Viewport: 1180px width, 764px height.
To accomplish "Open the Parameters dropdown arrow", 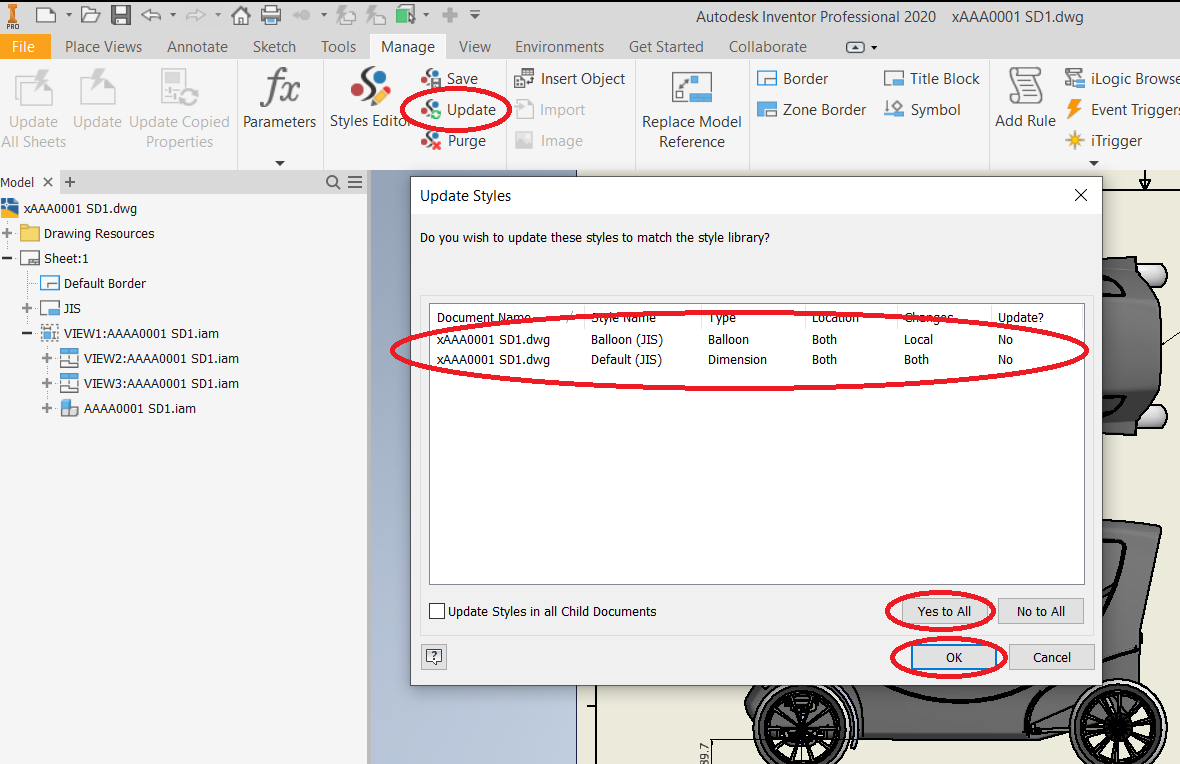I will tap(279, 163).
